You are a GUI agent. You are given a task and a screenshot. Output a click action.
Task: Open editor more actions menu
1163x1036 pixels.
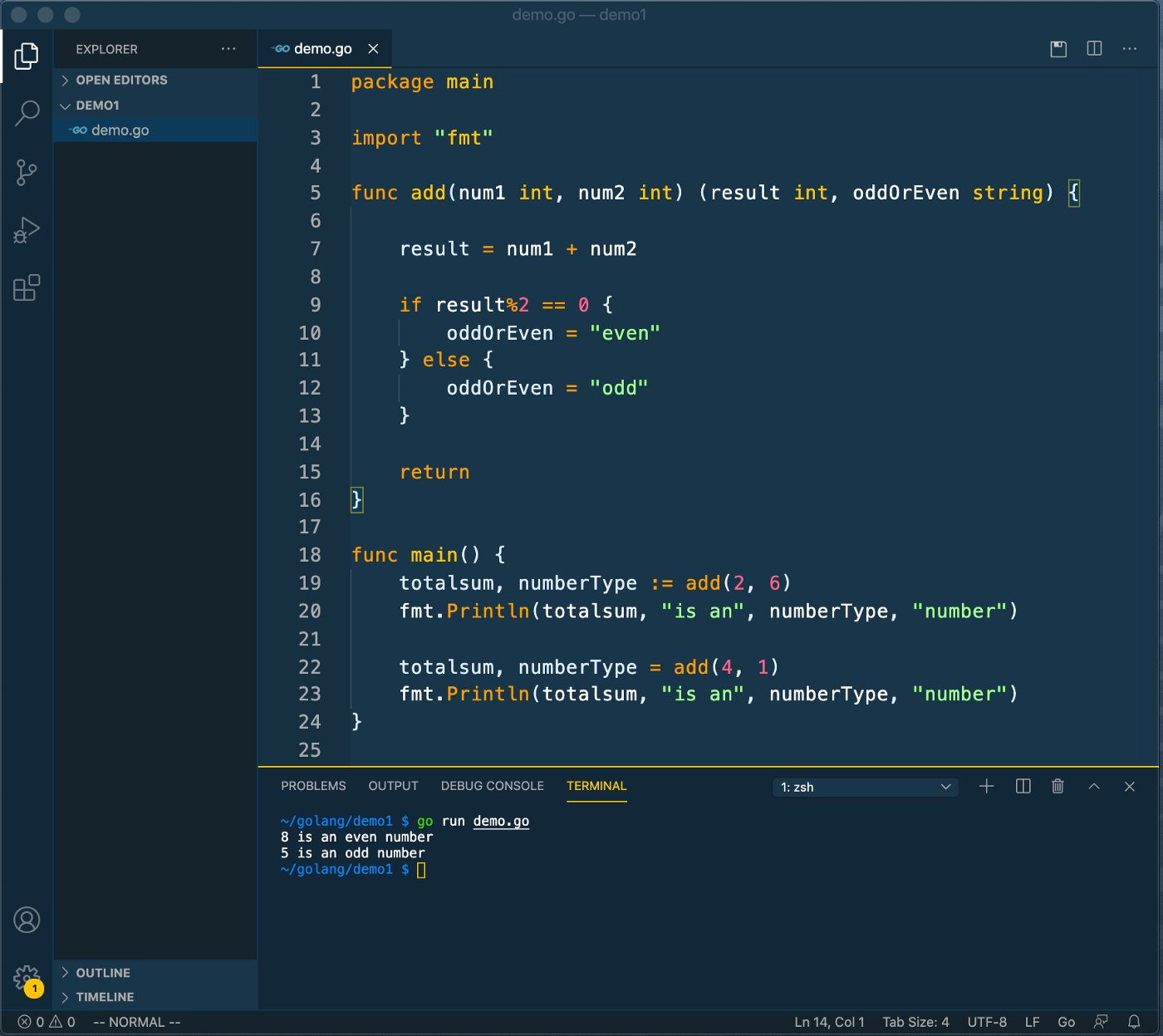click(1129, 49)
